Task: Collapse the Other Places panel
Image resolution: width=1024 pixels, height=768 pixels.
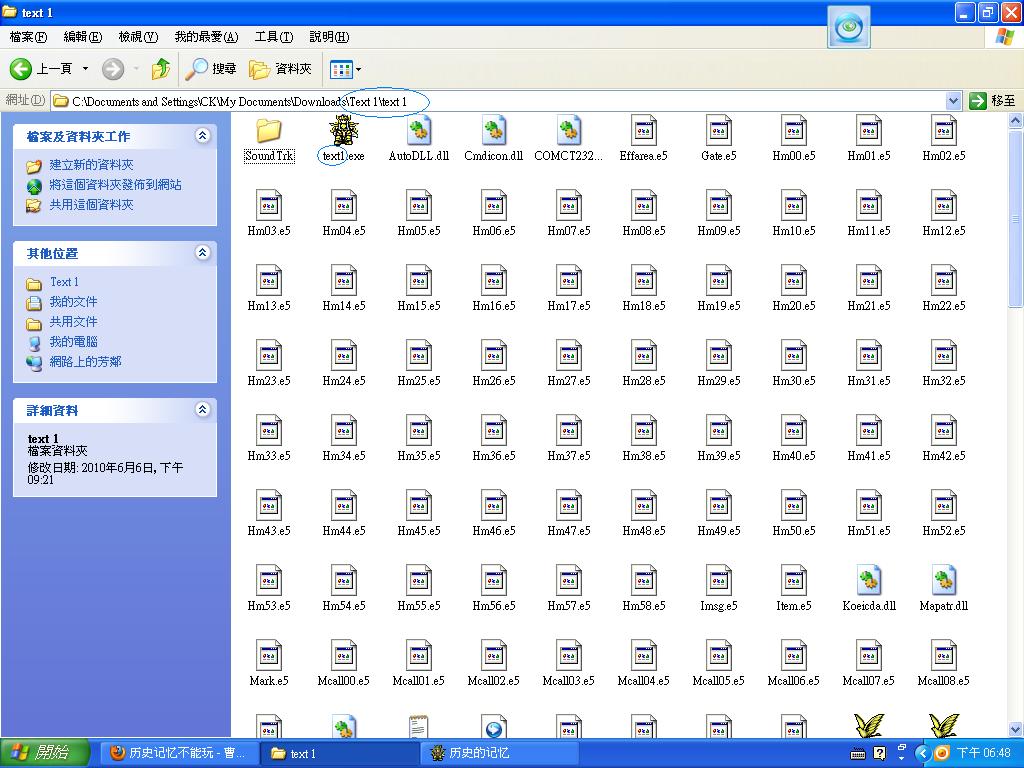Action: point(203,253)
